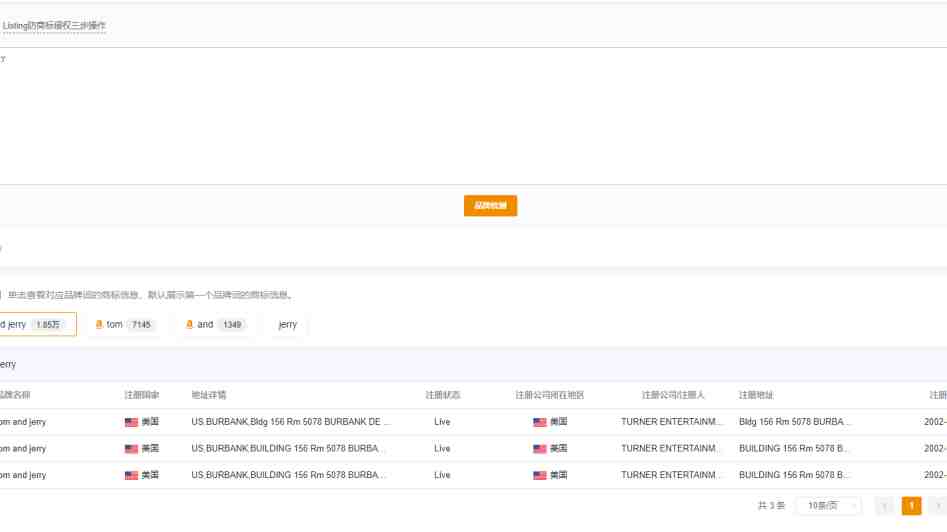Click inside the large brand text input area

pos(470,115)
